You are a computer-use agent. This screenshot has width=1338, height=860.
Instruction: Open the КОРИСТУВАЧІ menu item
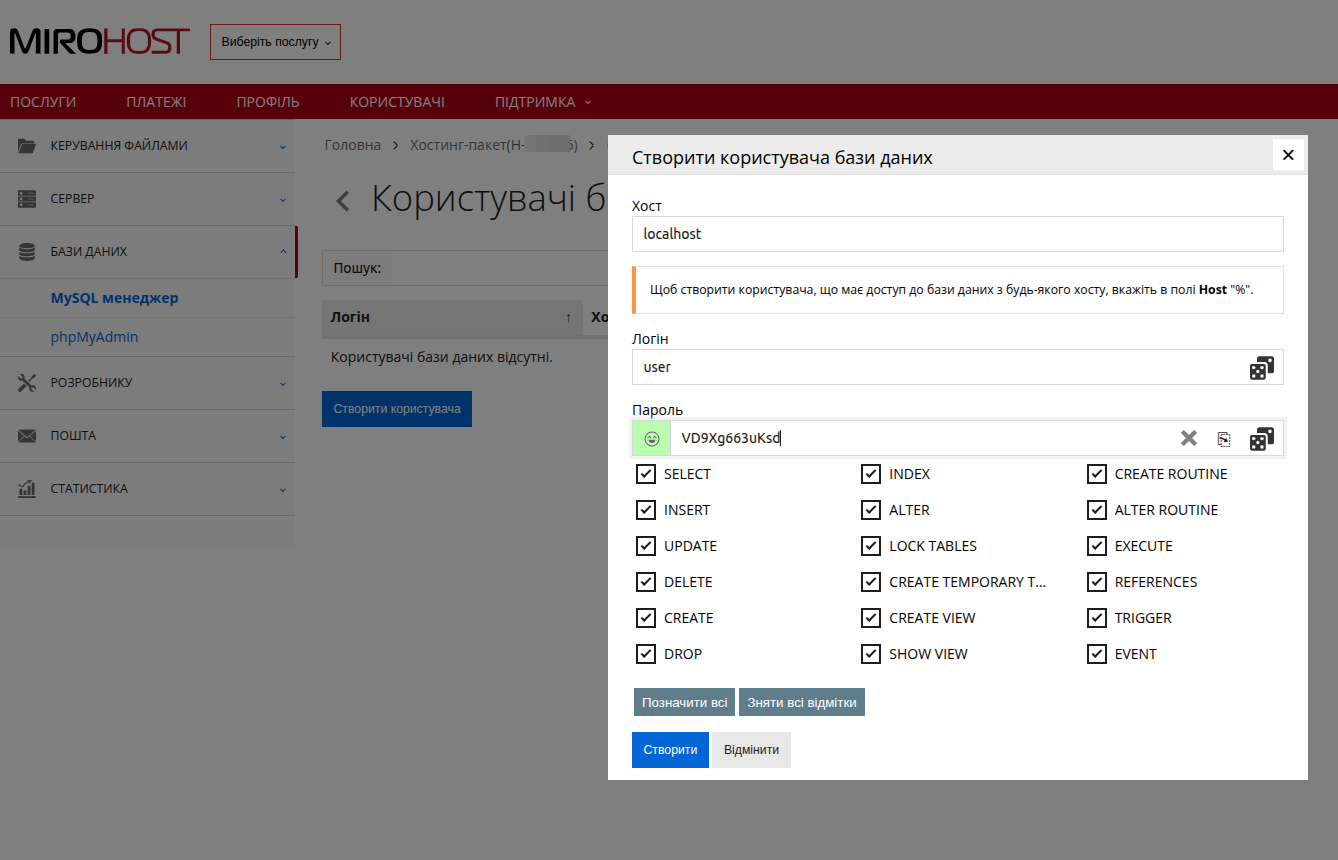396,101
